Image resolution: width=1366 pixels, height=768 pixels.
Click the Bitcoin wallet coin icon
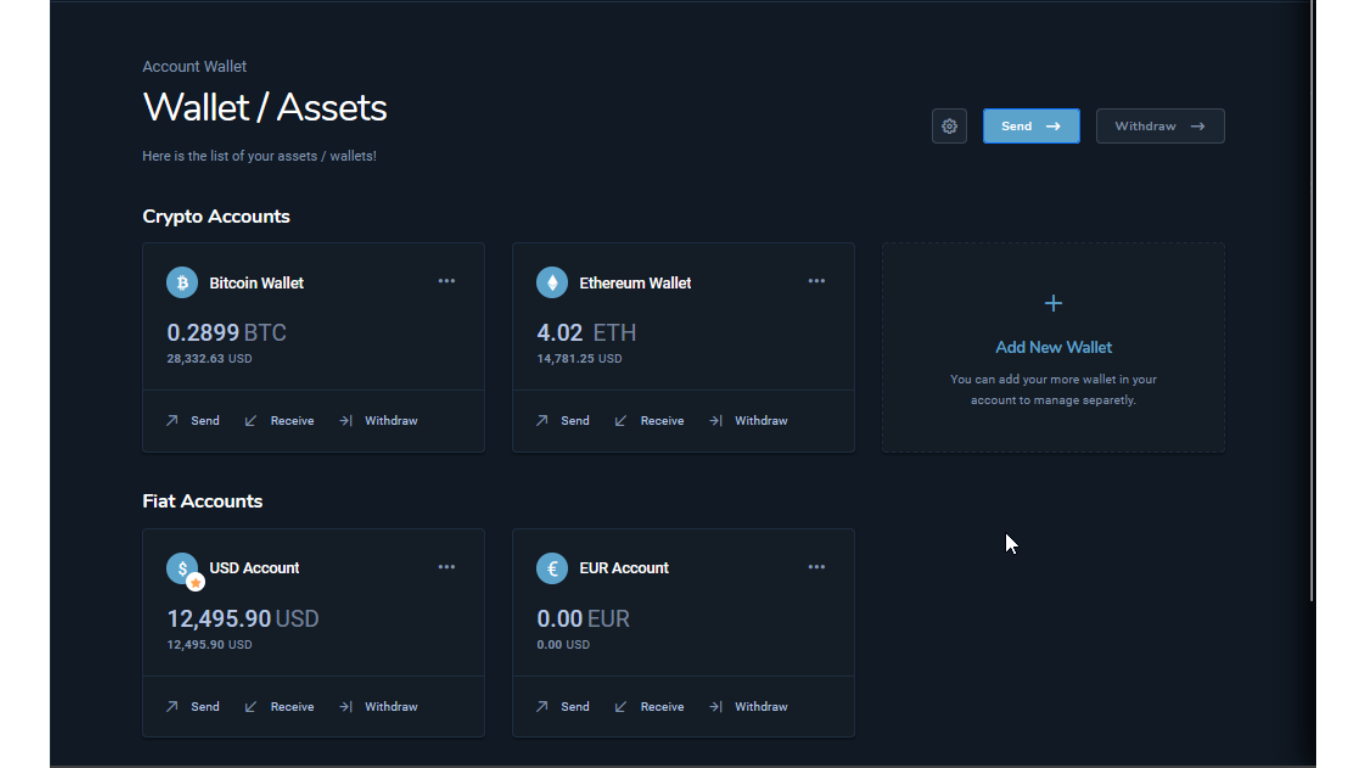coord(182,283)
